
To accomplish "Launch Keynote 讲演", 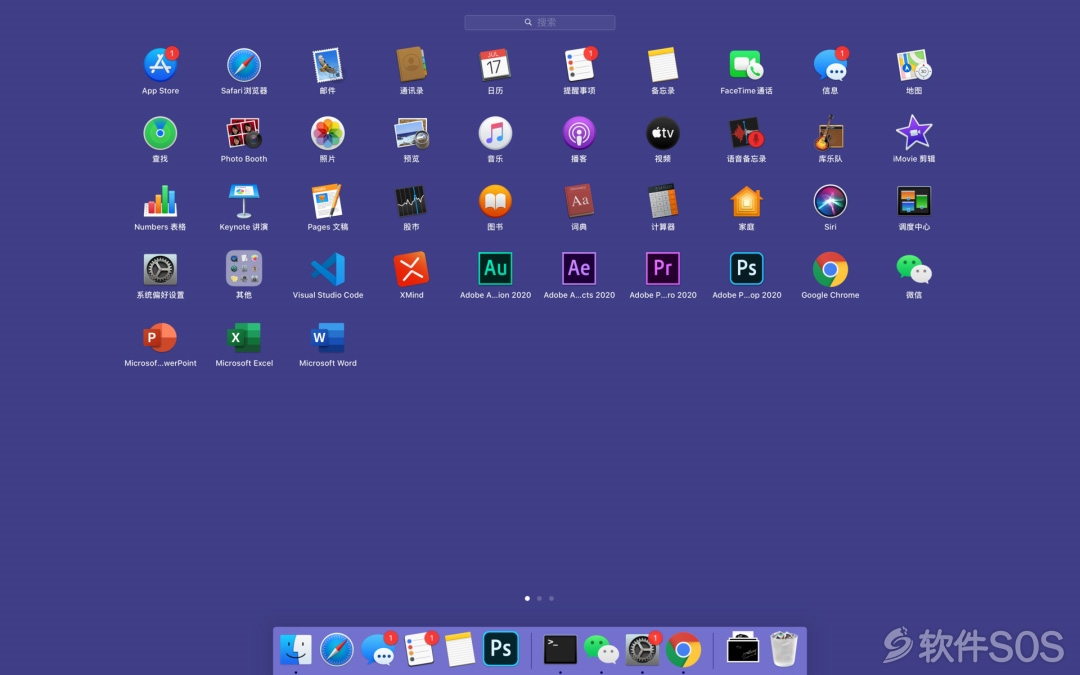I will point(244,201).
